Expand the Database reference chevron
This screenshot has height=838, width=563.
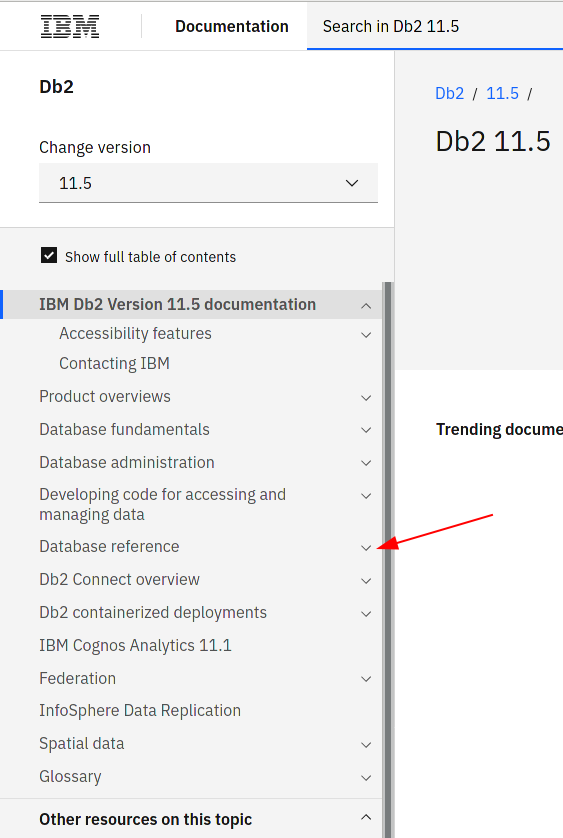(366, 548)
